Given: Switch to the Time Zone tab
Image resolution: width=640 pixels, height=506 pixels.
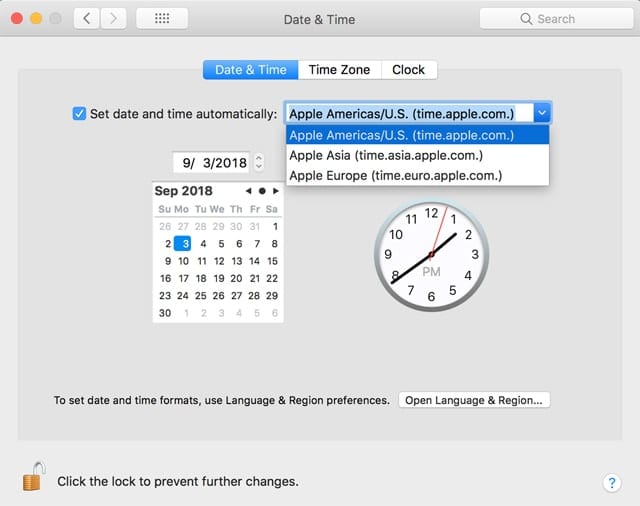Looking at the screenshot, I should (339, 70).
